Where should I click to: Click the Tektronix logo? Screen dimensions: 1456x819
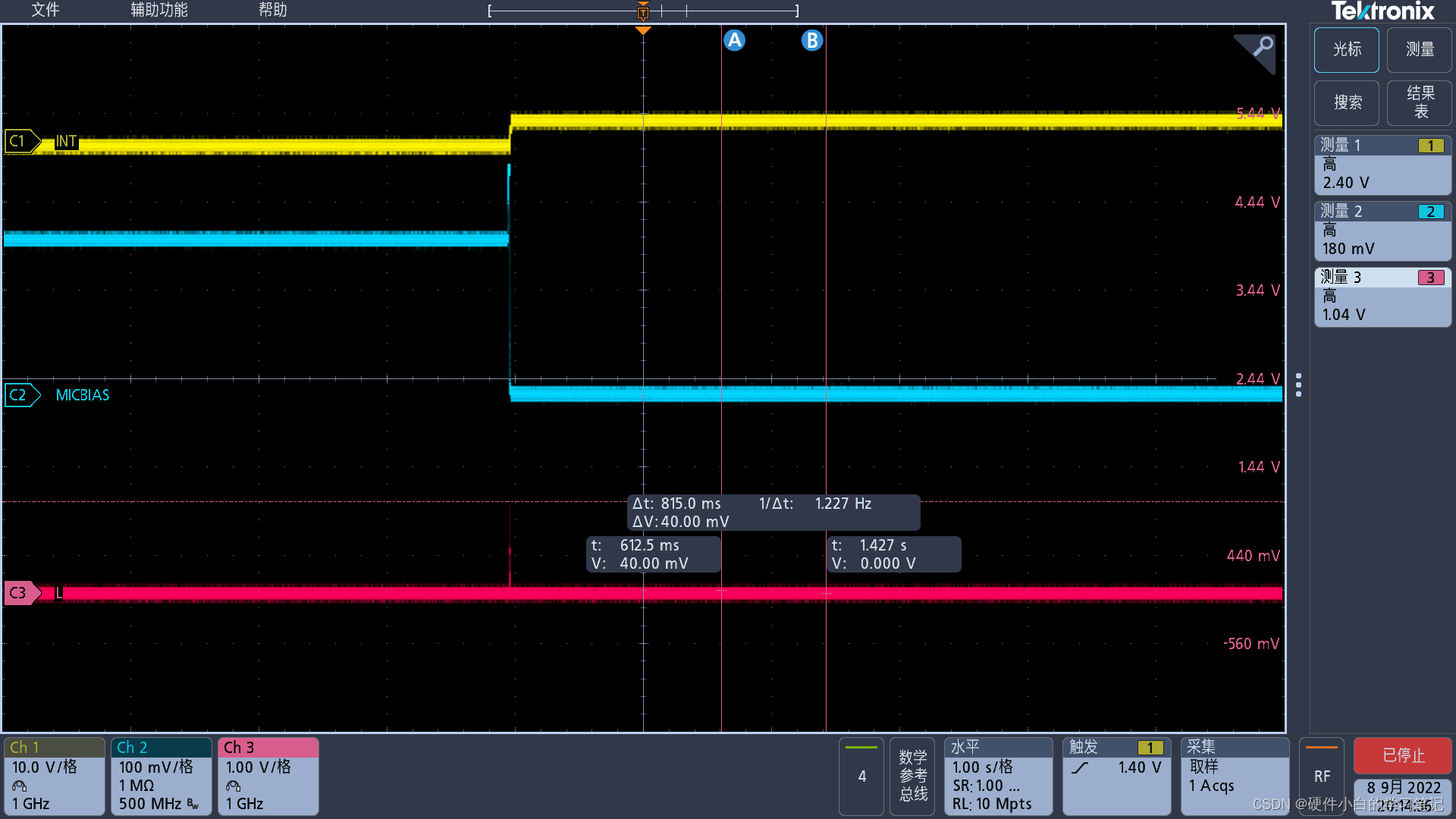tap(1382, 11)
